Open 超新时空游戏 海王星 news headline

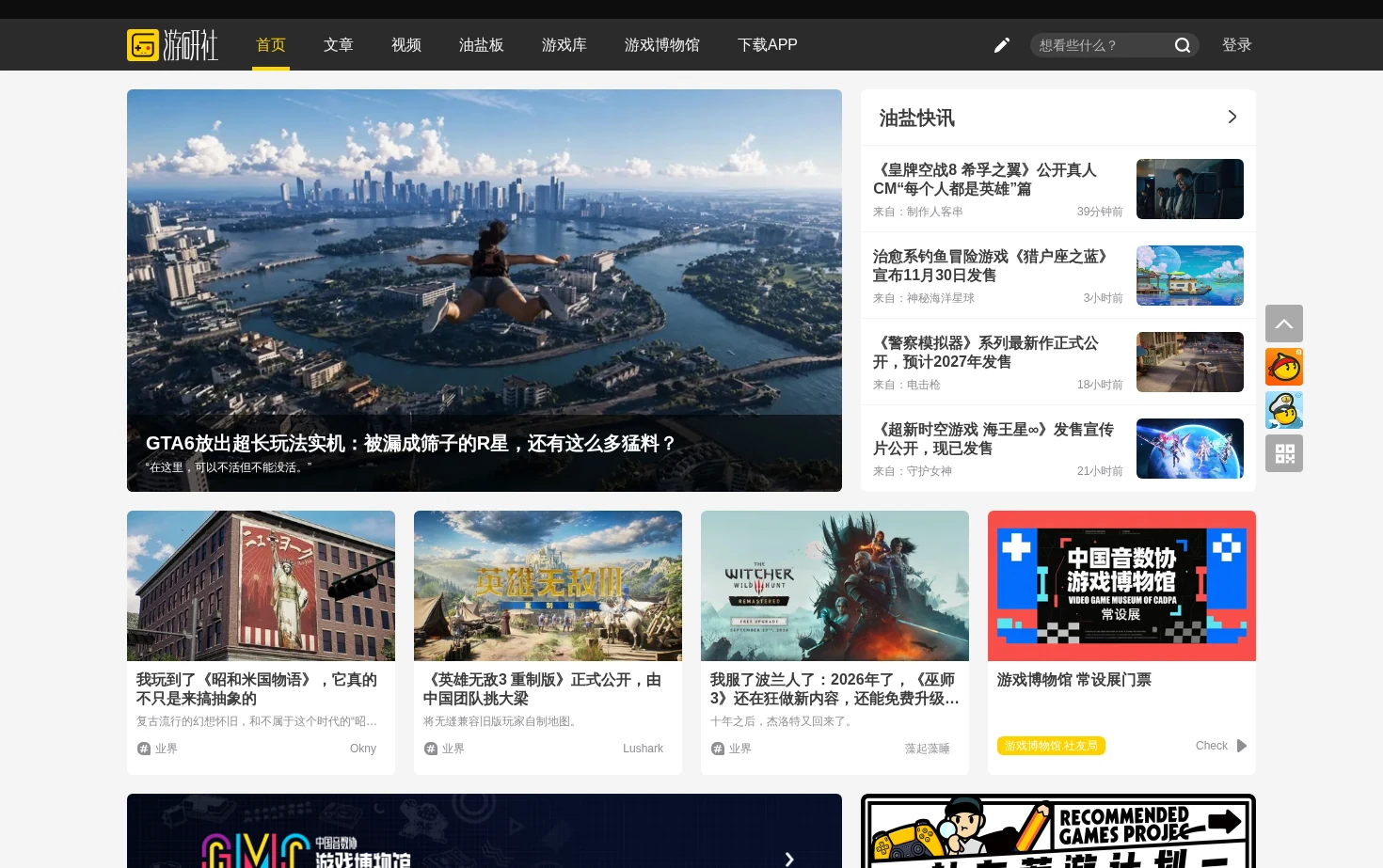point(994,439)
